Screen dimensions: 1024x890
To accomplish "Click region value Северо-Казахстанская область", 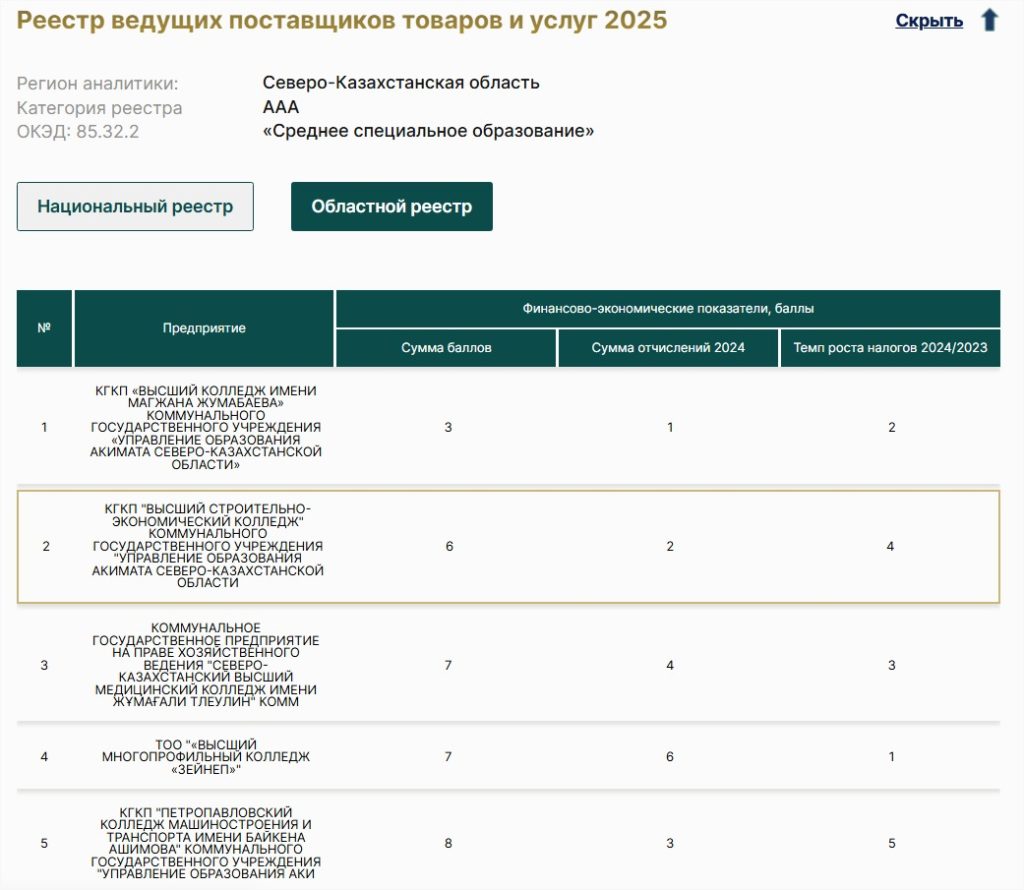I will (x=401, y=83).
